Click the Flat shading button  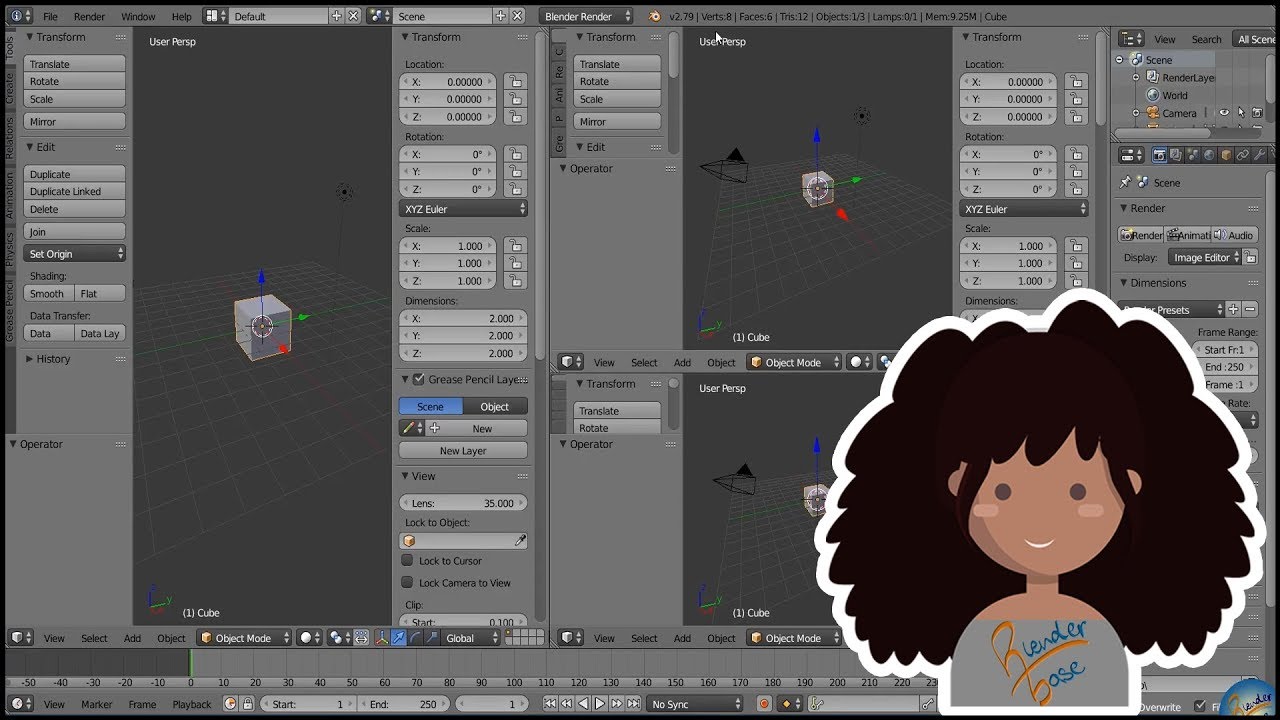pyautogui.click(x=100, y=294)
